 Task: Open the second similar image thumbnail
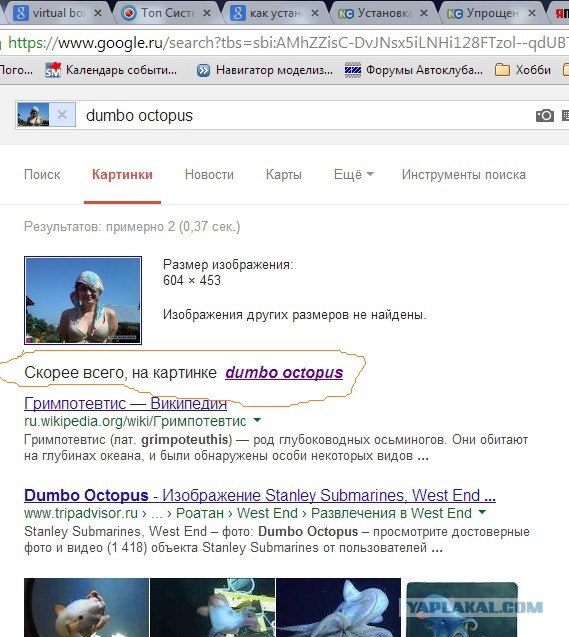(212, 607)
